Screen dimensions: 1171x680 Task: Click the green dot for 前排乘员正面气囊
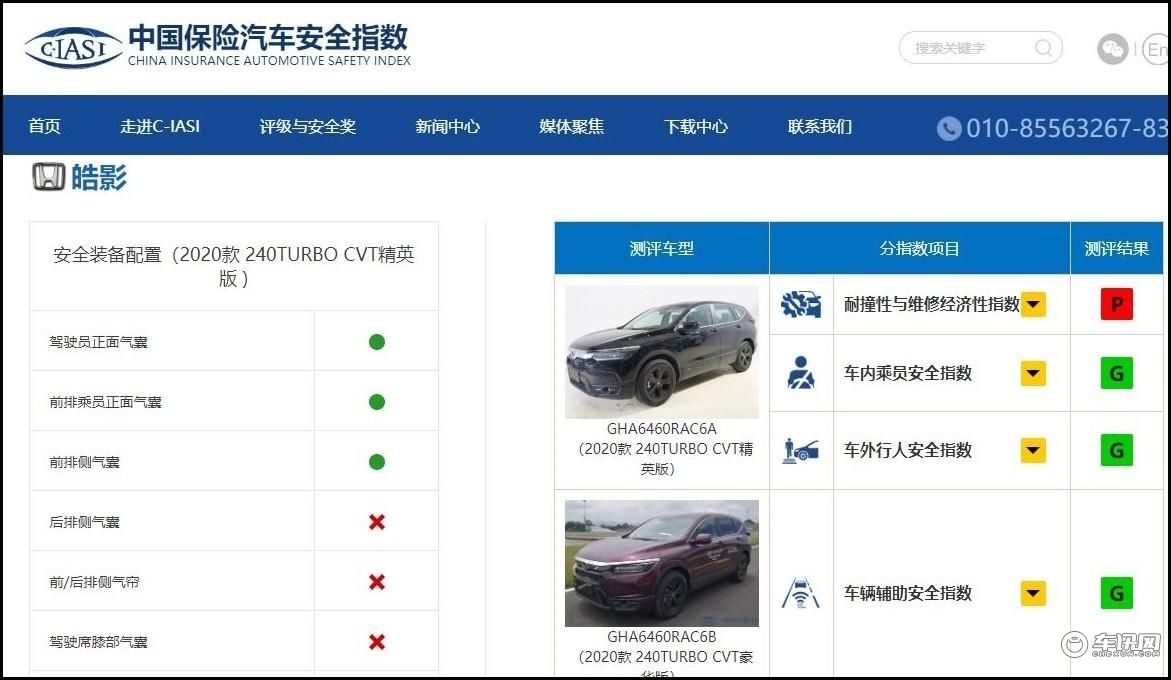(376, 402)
